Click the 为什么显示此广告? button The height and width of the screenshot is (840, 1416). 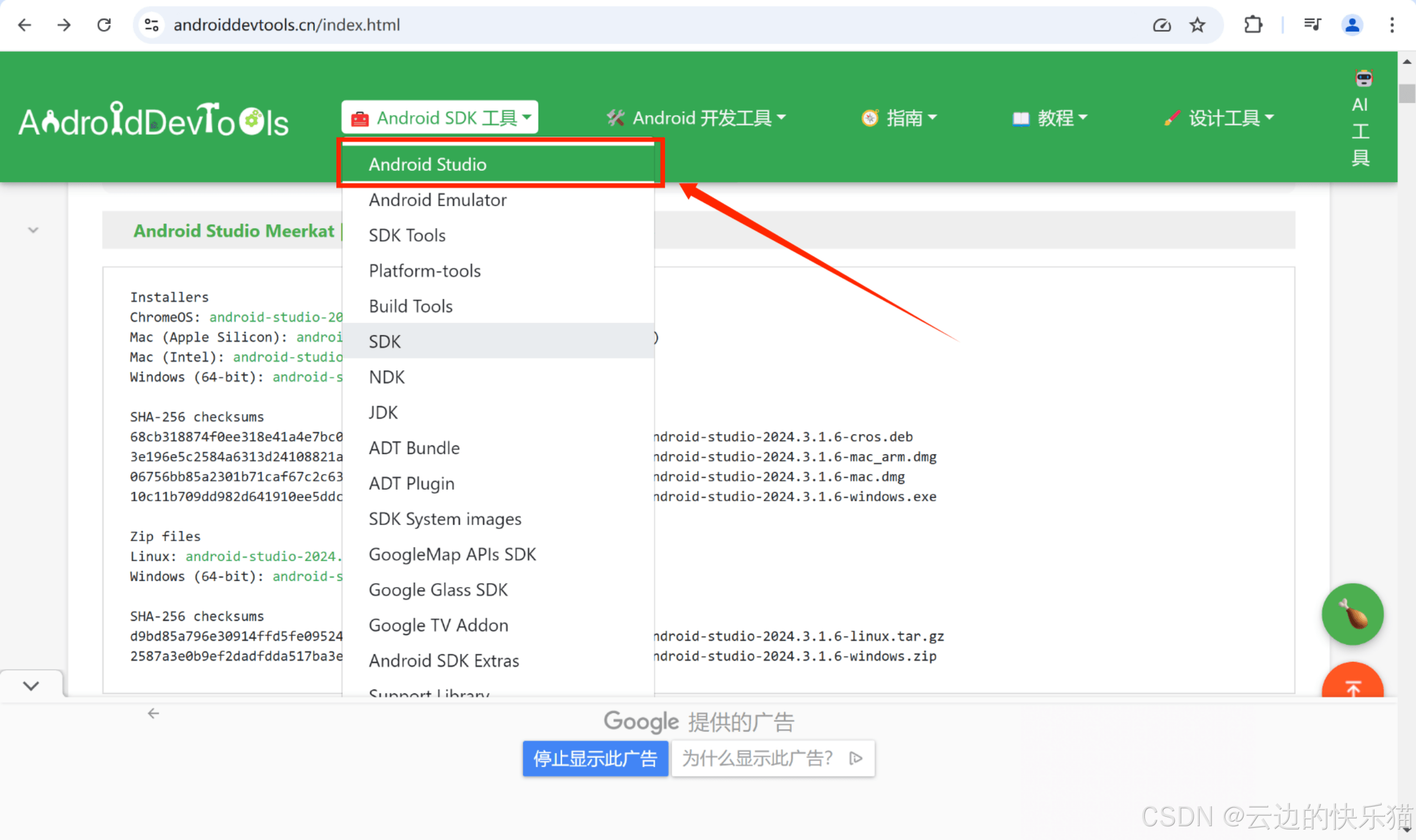click(772, 758)
